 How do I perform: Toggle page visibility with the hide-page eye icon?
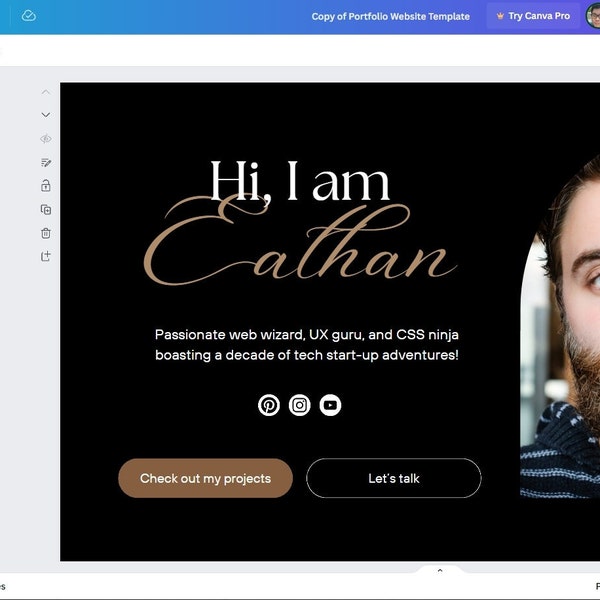pos(46,139)
